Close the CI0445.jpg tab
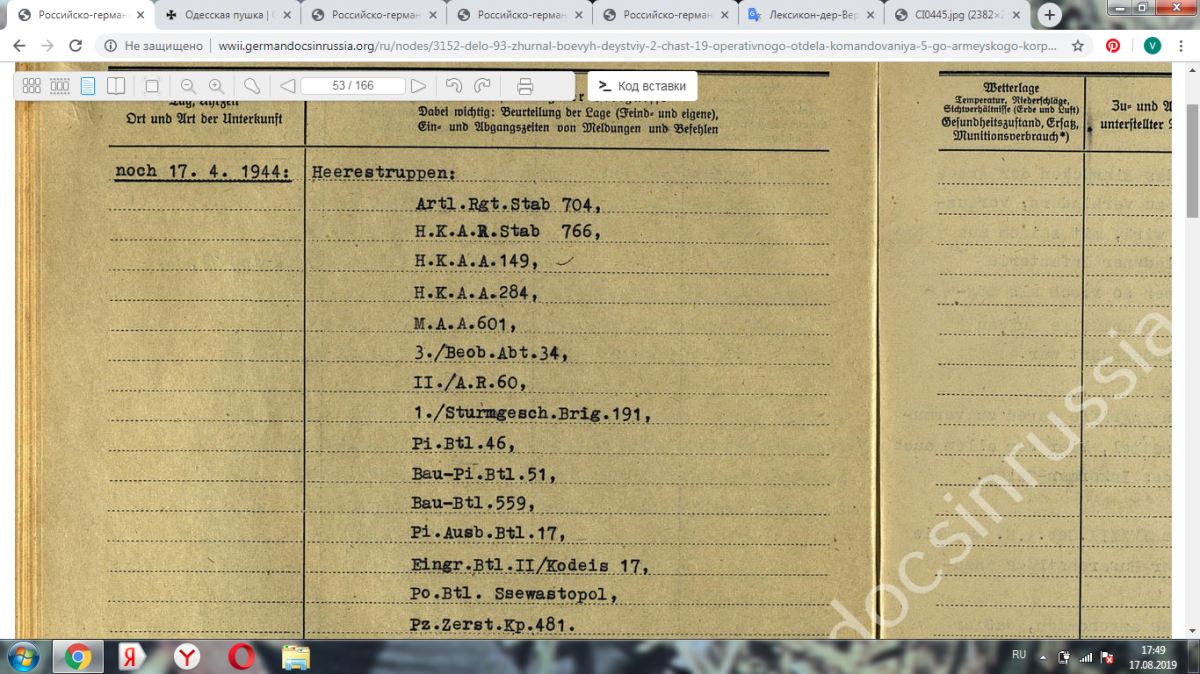Screen dimensions: 1200x674 pos(1014,15)
